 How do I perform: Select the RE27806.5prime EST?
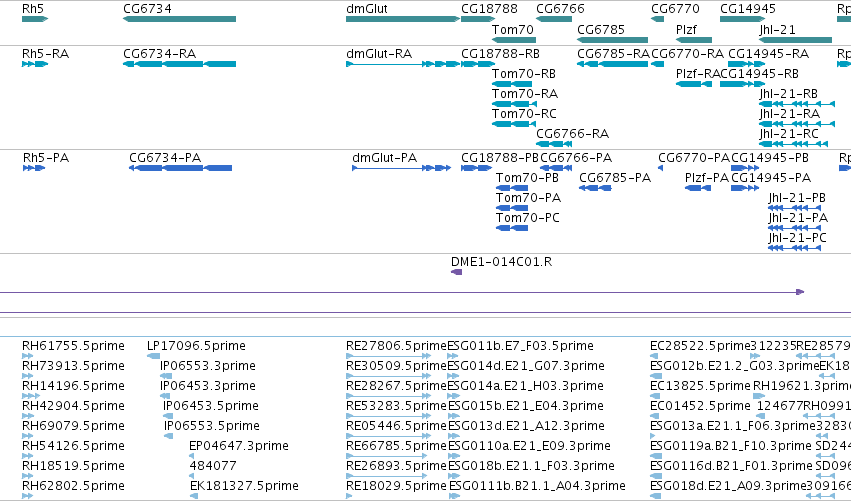tap(389, 357)
